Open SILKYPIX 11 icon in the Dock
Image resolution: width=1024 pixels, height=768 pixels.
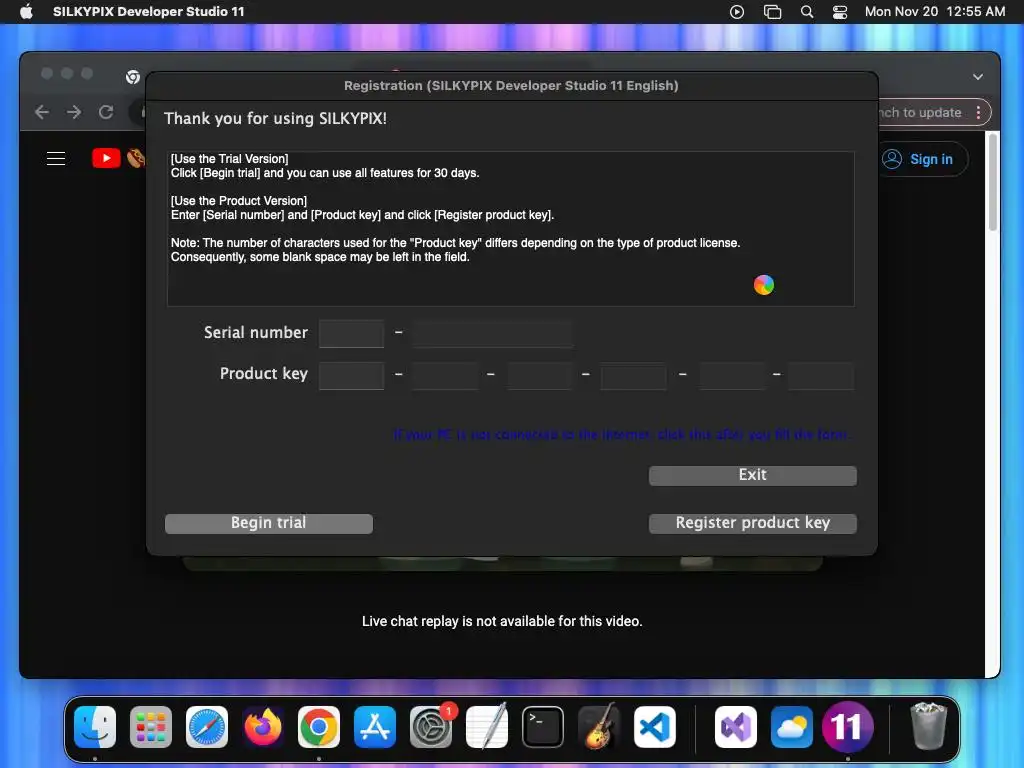point(848,727)
